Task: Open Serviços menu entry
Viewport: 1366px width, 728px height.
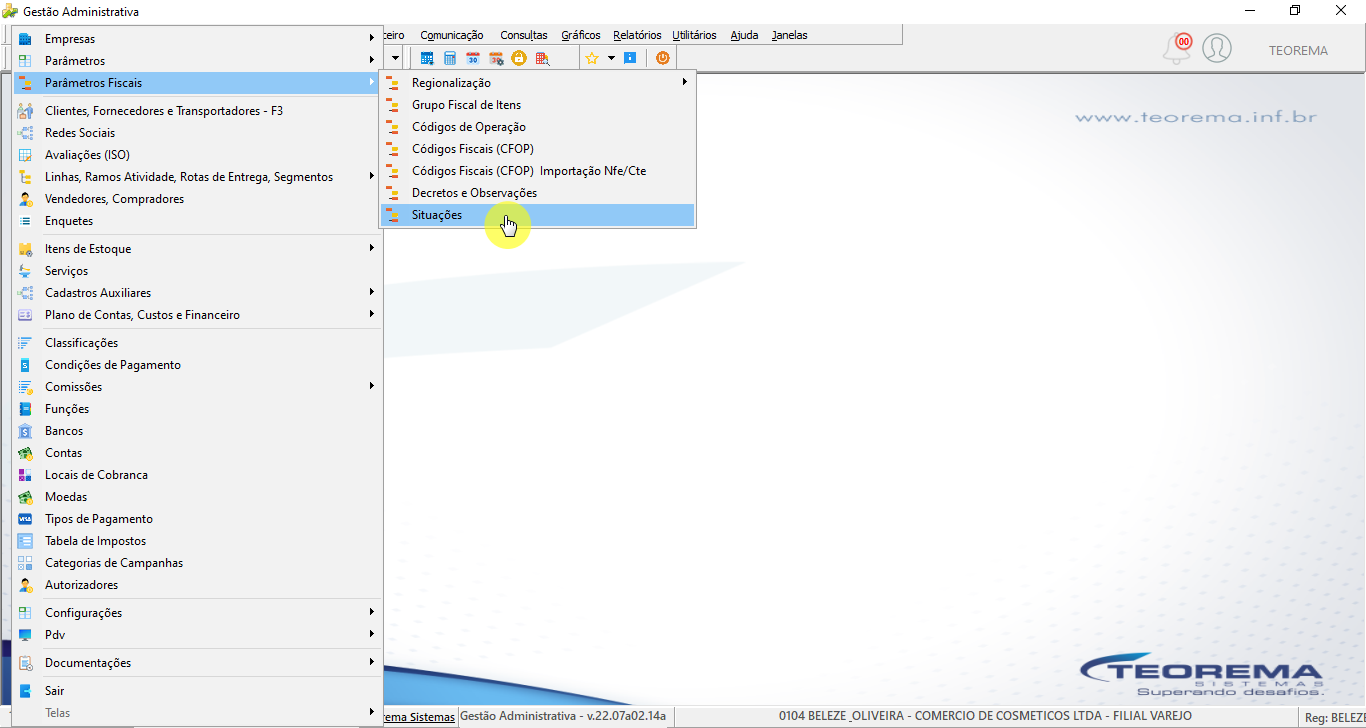Action: (x=198, y=271)
